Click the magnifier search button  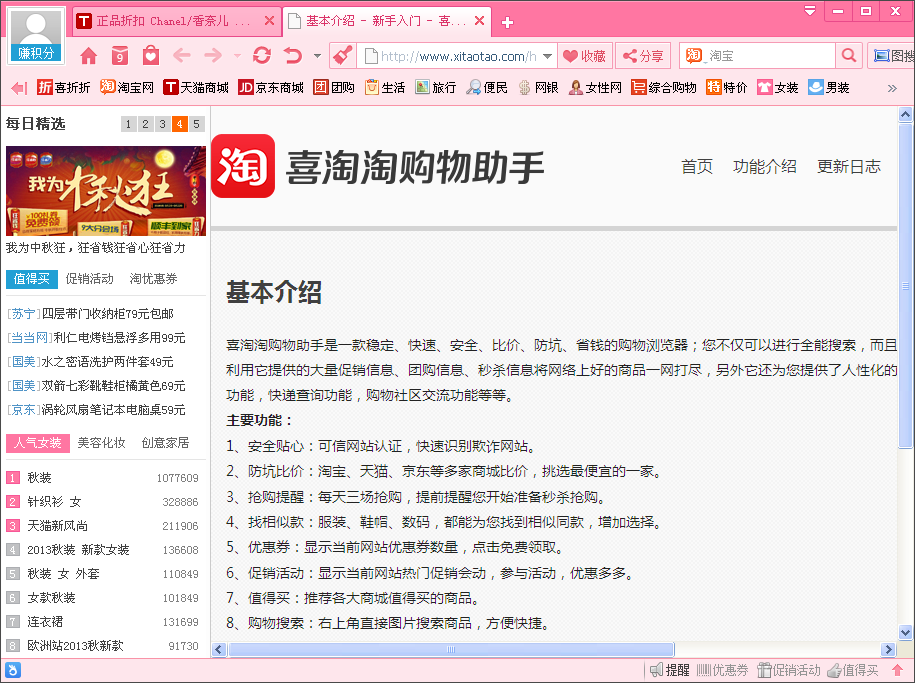(849, 56)
